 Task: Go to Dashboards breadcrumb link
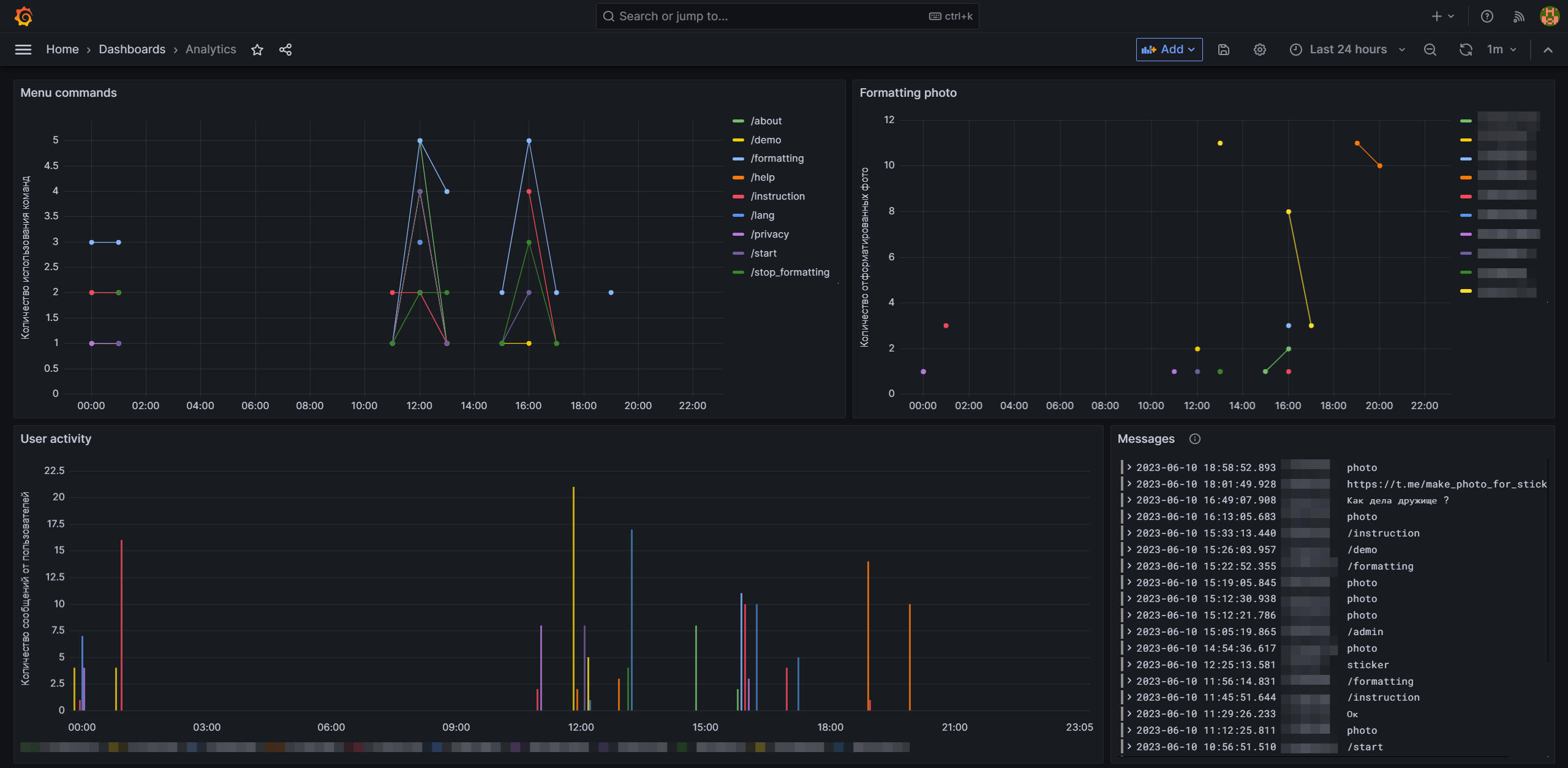pos(132,50)
